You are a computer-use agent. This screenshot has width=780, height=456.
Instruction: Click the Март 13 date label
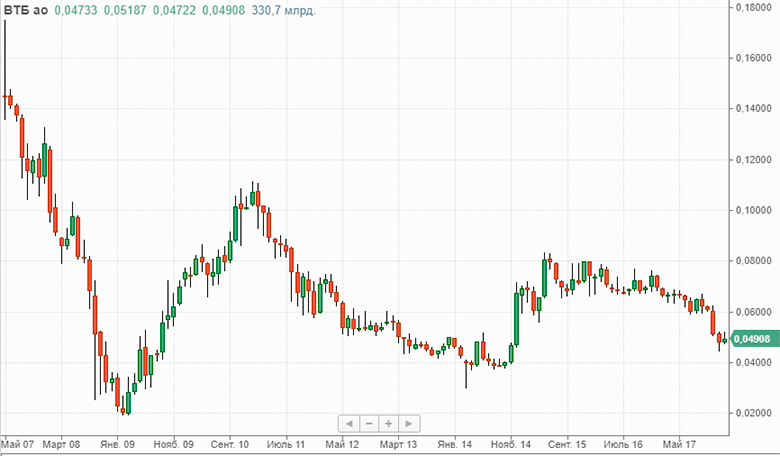pyautogui.click(x=398, y=444)
